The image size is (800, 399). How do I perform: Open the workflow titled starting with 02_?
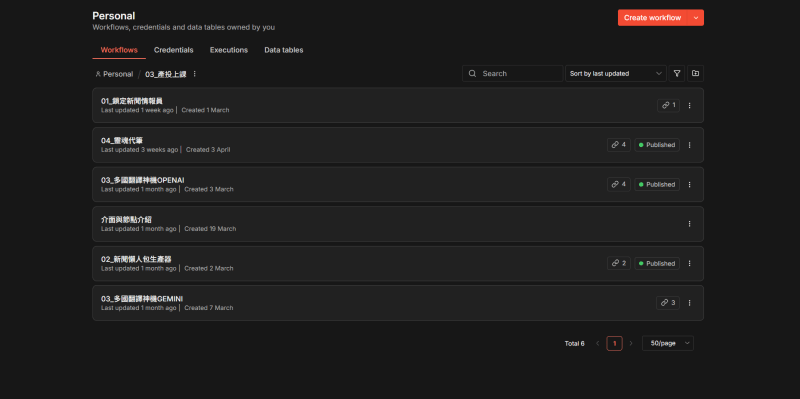[136, 259]
